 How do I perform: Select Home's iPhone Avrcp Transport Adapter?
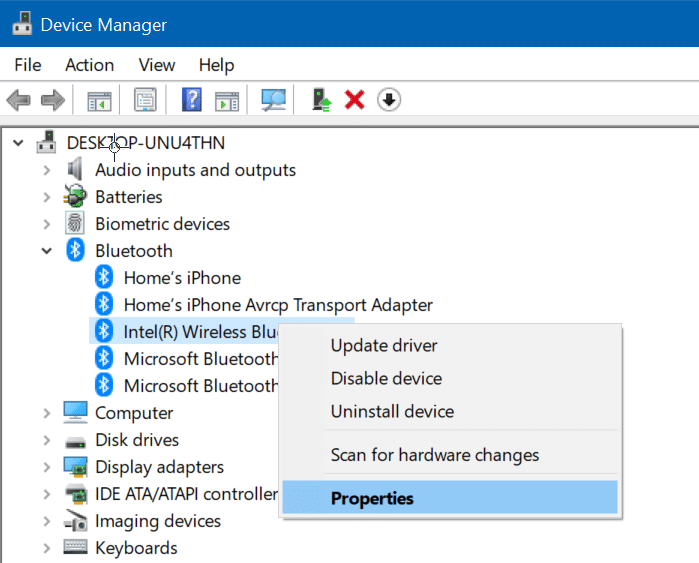278,305
